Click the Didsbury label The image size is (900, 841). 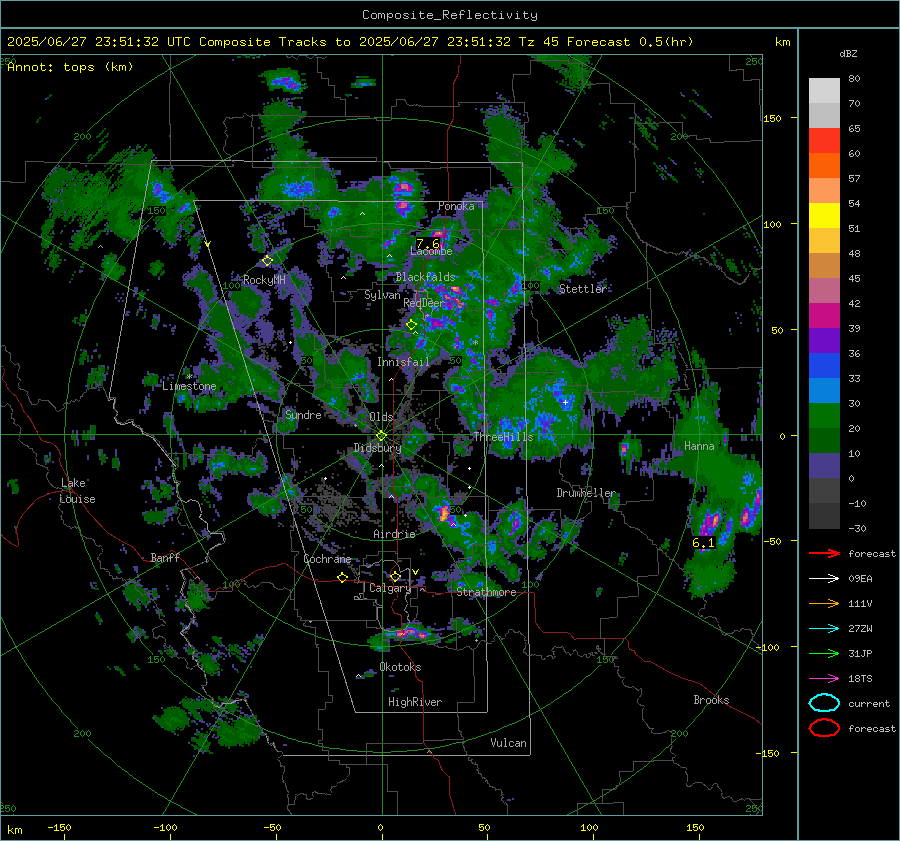(377, 448)
